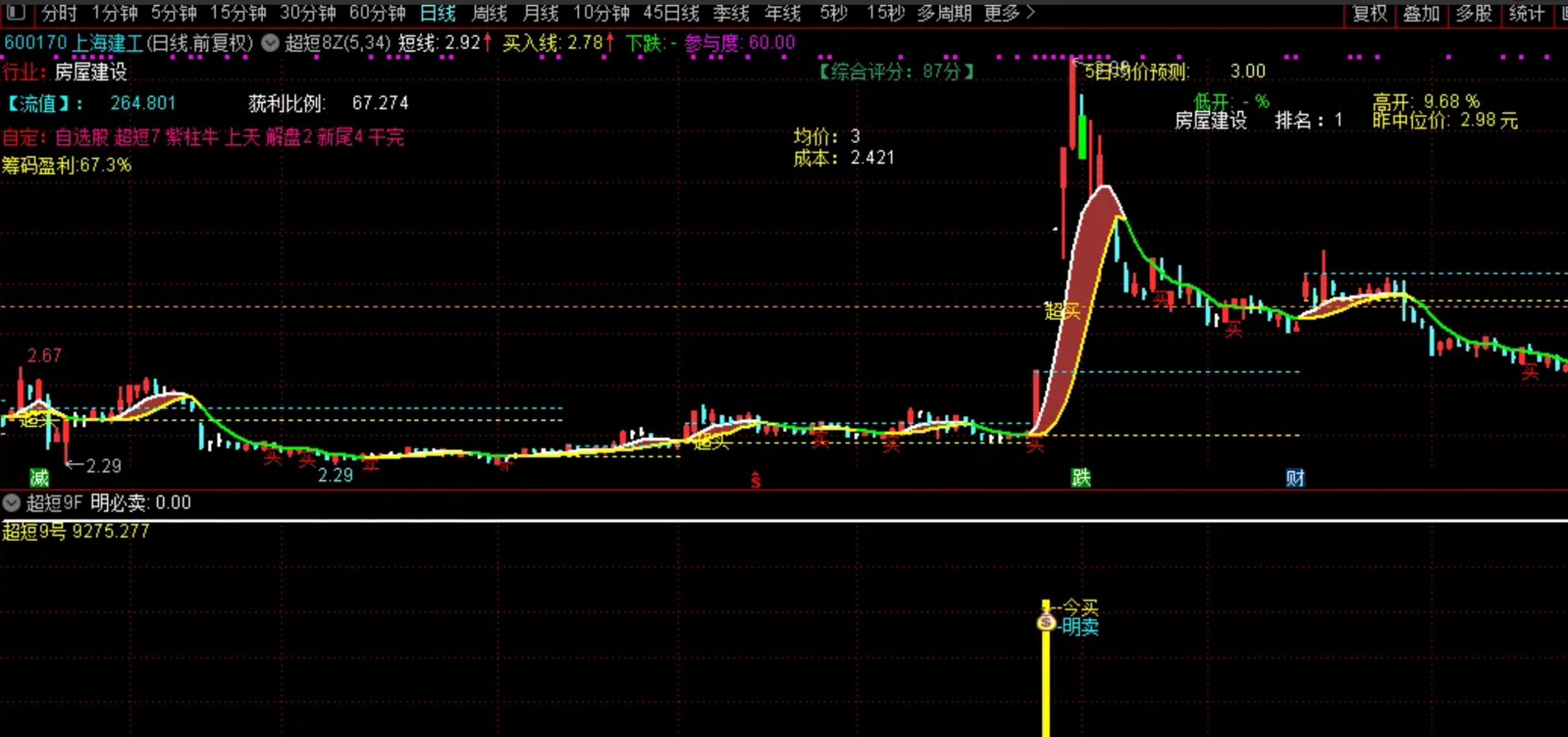Click the panel layout icon at top-left

[16, 12]
